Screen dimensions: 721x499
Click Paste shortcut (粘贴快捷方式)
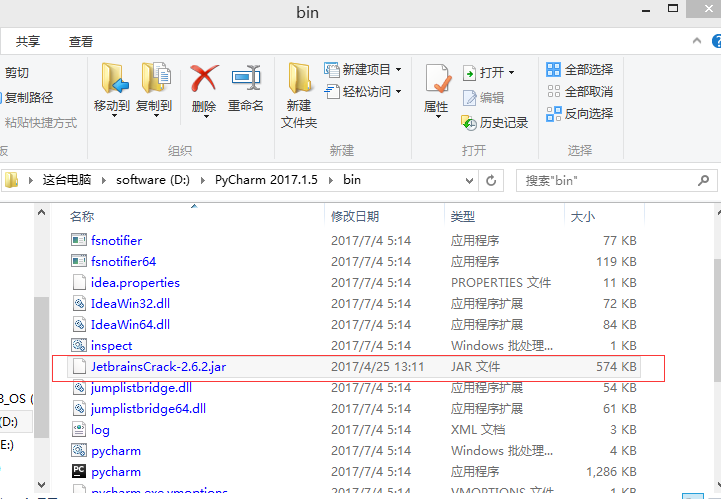(x=40, y=122)
